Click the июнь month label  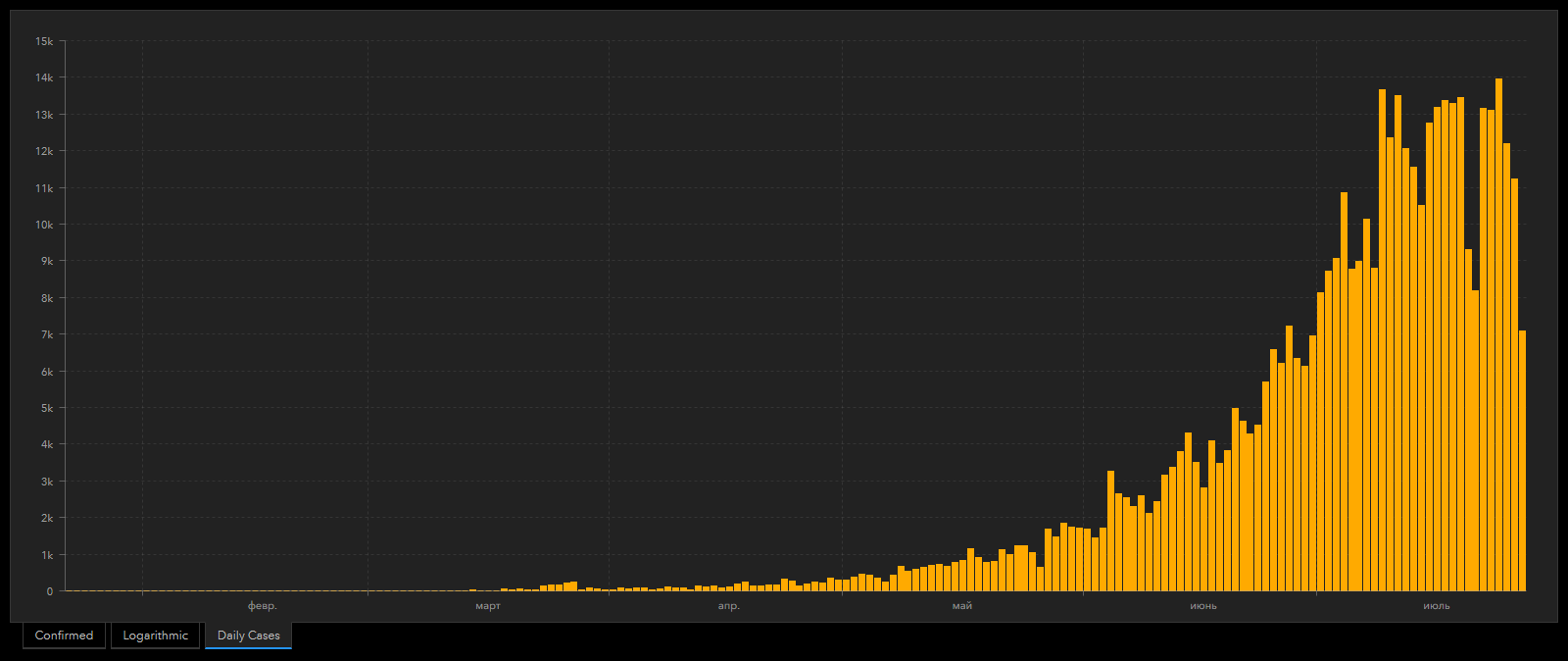click(x=1203, y=606)
